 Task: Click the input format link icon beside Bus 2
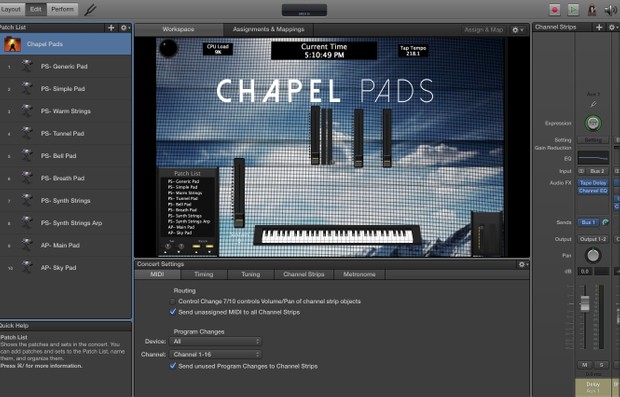(581, 171)
